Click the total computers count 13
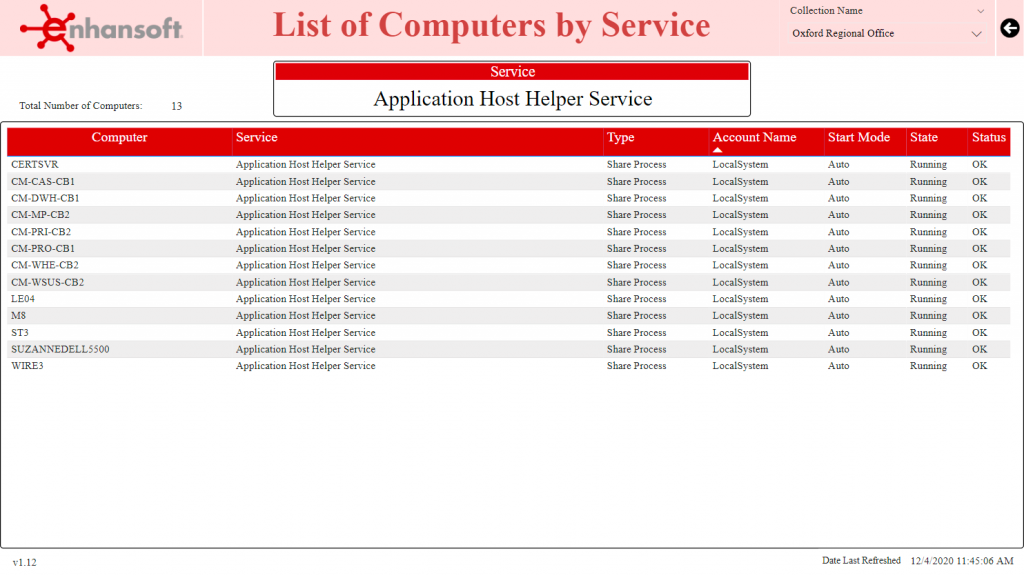 tap(176, 106)
